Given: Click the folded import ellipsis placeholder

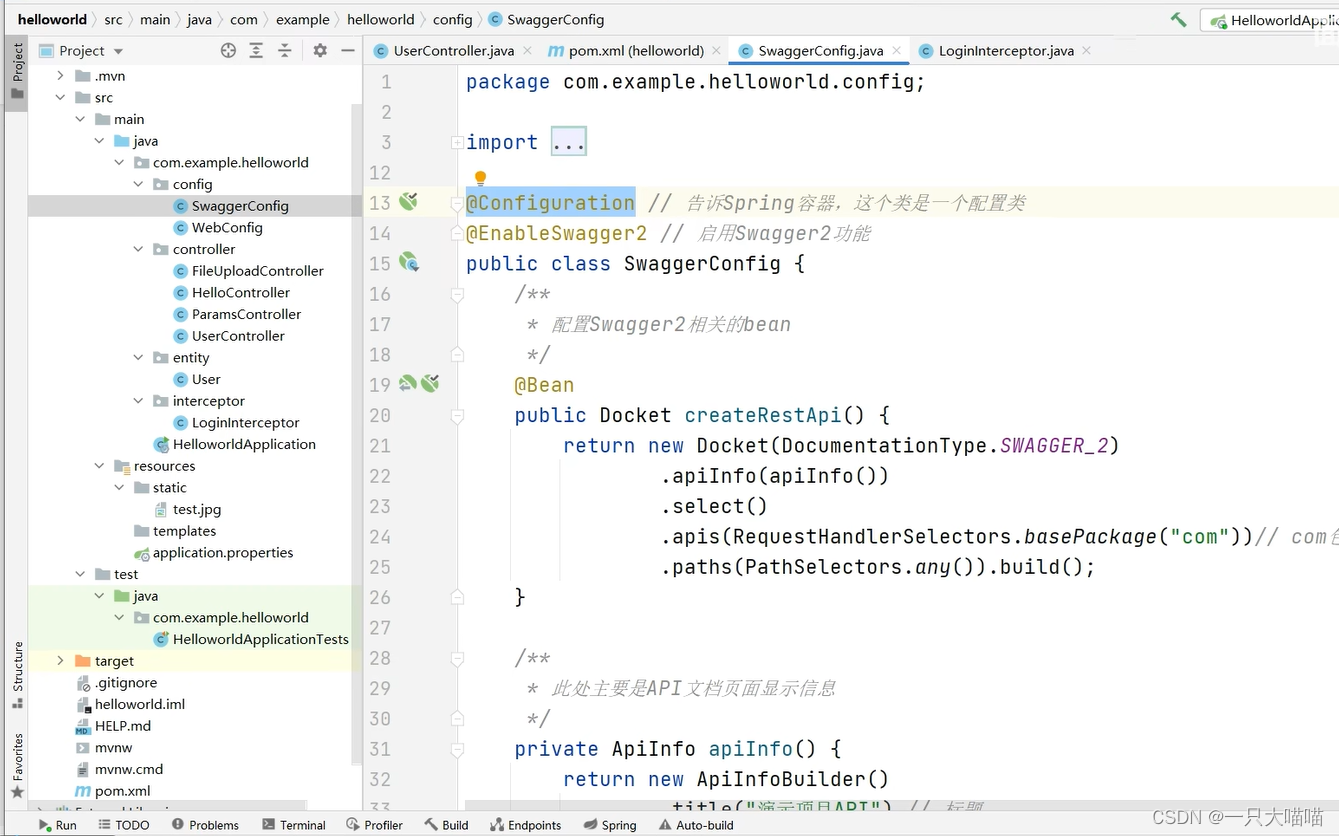Looking at the screenshot, I should point(569,142).
